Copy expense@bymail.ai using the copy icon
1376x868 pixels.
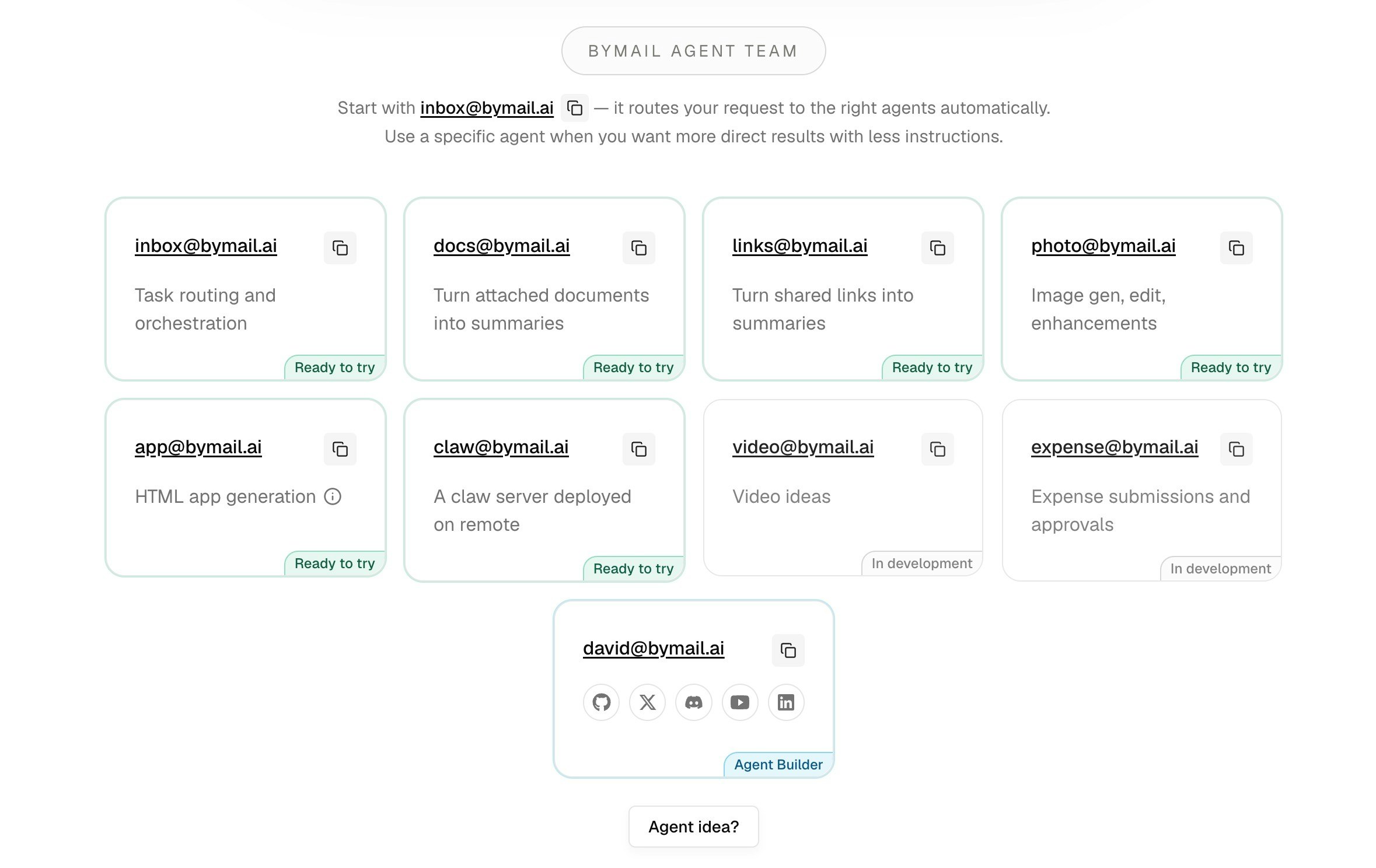(1237, 449)
